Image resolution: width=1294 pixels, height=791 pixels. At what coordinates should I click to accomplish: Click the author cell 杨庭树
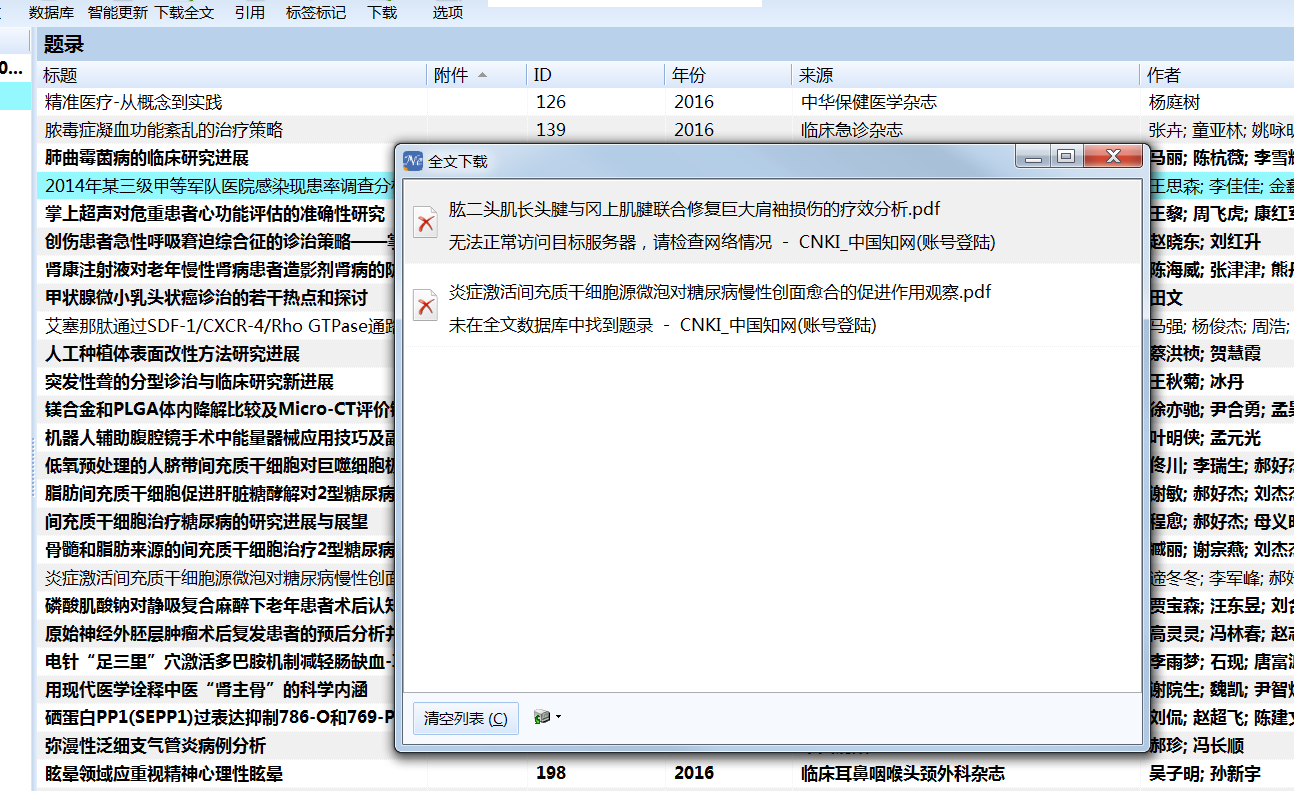[1174, 102]
